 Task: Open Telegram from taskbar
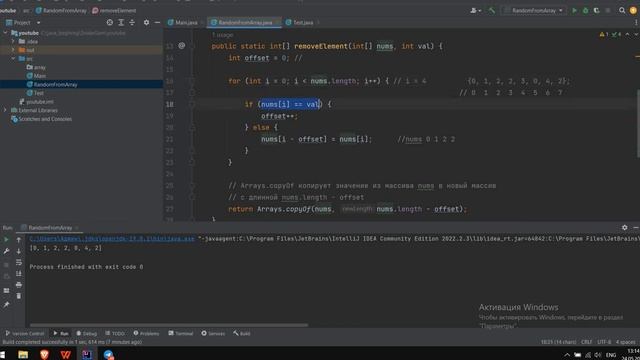click(x=108, y=354)
